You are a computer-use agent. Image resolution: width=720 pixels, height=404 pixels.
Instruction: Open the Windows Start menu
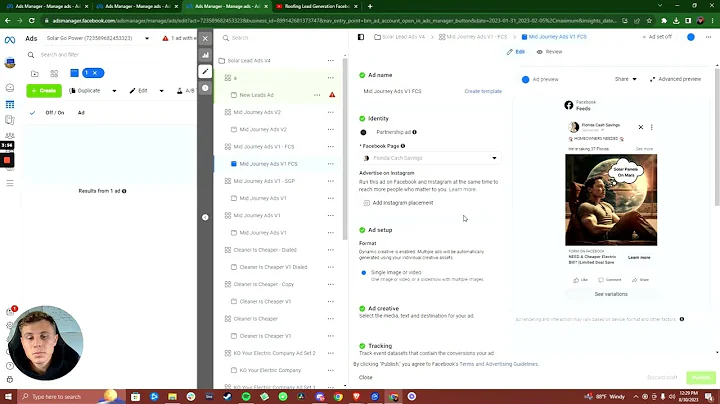click(8, 397)
